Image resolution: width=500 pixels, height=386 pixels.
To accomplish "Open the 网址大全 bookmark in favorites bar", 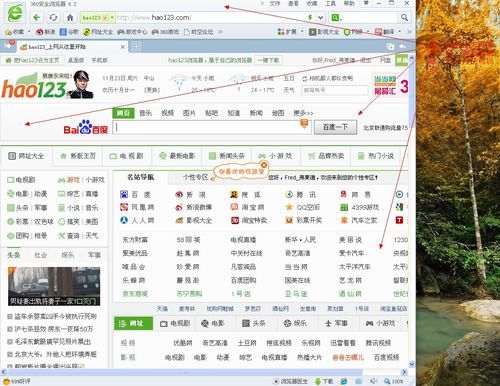I will tap(98, 32).
